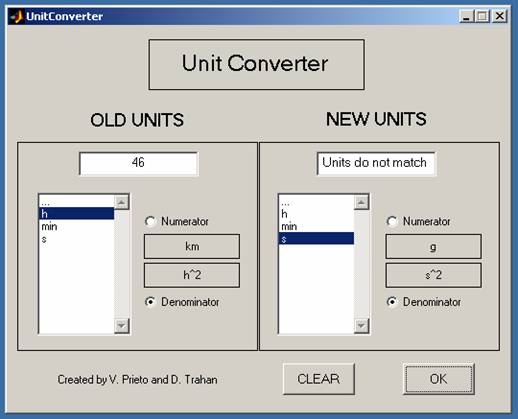Select the '...' entry in Old Units list

point(77,202)
